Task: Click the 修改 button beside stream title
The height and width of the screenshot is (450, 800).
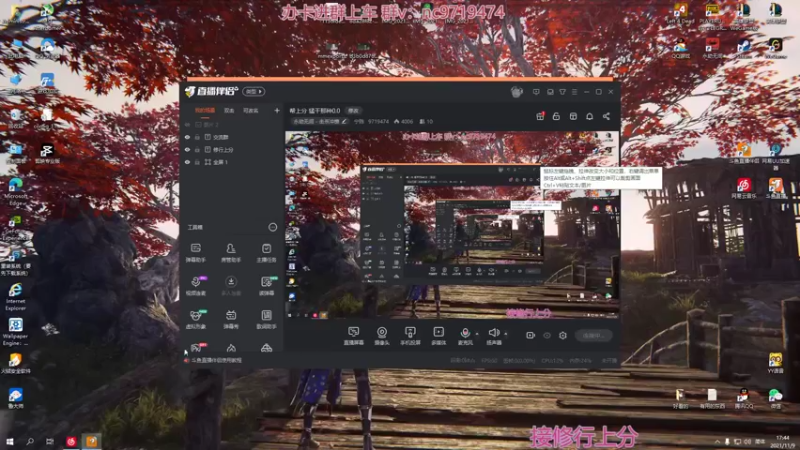Action: pyautogui.click(x=353, y=111)
